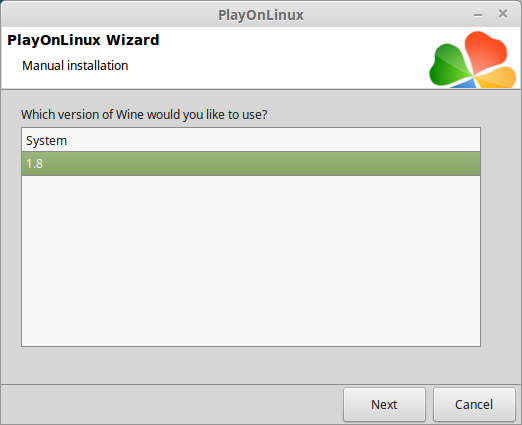Viewport: 522px width, 425px height.
Task: Click the PlayOnLinux Wizard heading
Action: coord(83,40)
